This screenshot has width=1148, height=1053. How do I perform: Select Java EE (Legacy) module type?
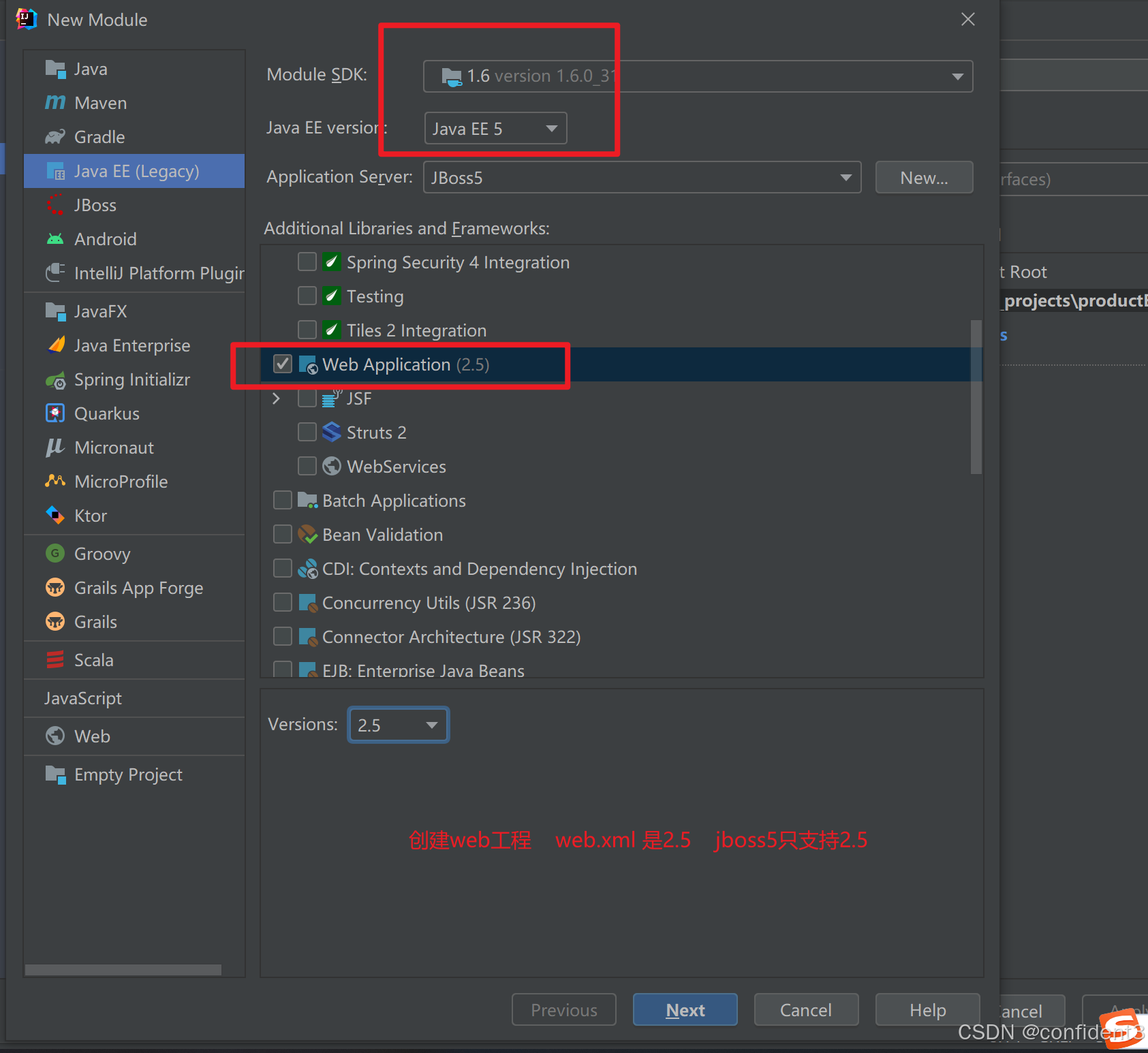[134, 171]
